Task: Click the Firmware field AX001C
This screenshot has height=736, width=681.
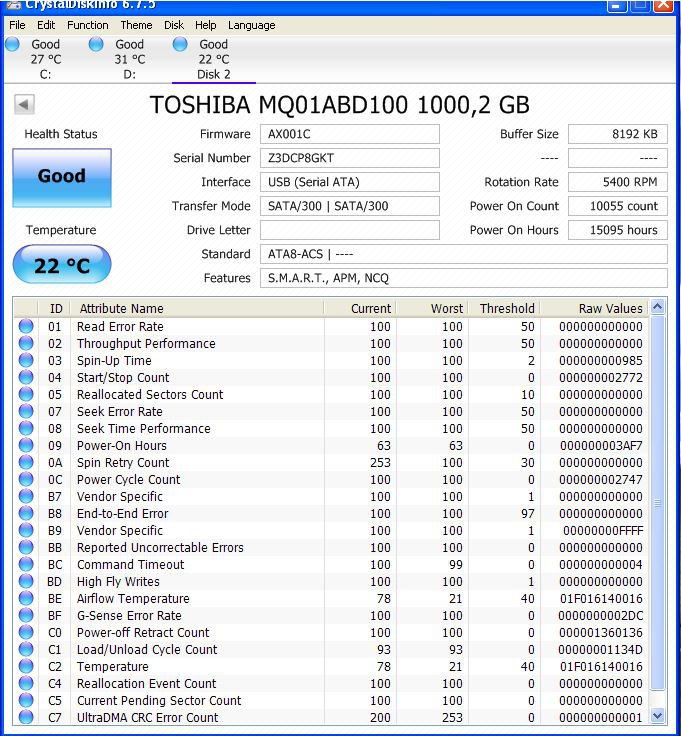Action: pyautogui.click(x=350, y=134)
